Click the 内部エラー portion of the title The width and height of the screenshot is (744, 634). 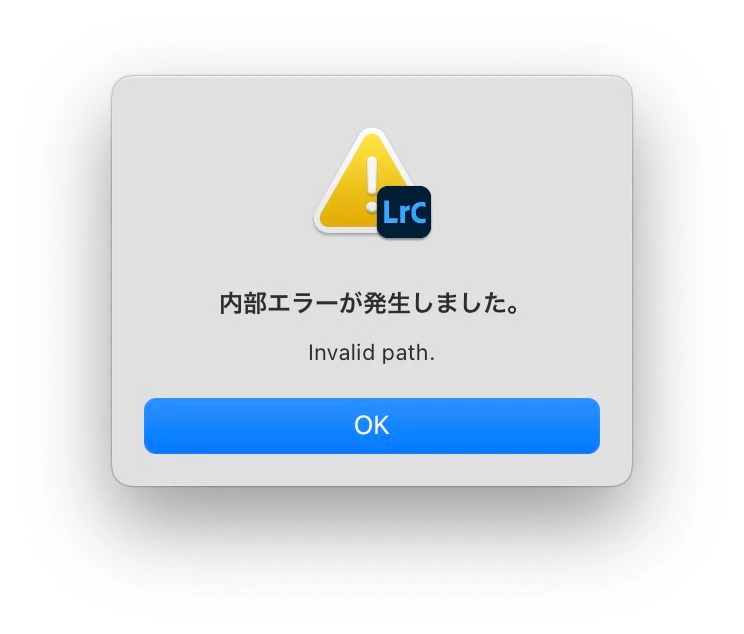click(x=279, y=304)
